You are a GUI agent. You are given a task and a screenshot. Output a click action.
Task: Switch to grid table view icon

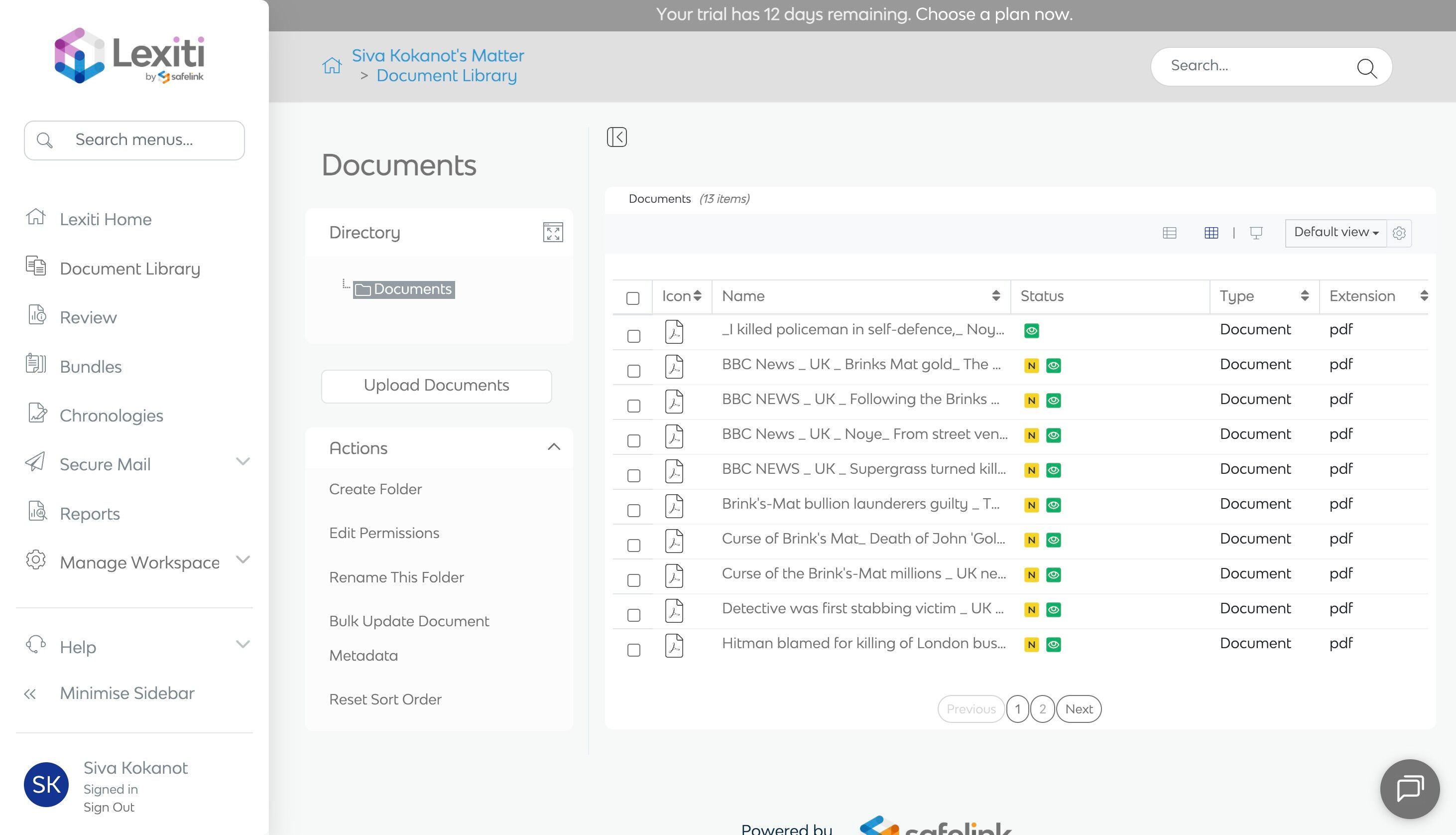(1211, 233)
